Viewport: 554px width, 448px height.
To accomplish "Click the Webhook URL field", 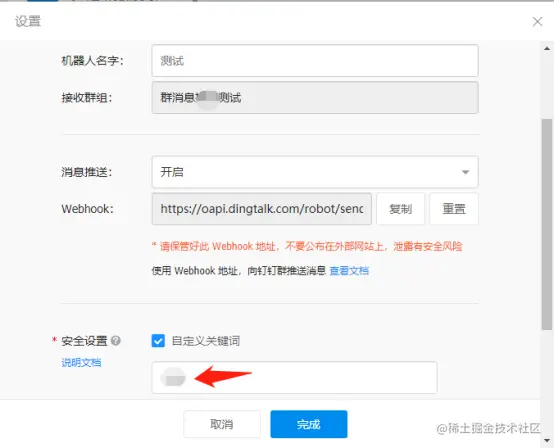I will coord(262,209).
